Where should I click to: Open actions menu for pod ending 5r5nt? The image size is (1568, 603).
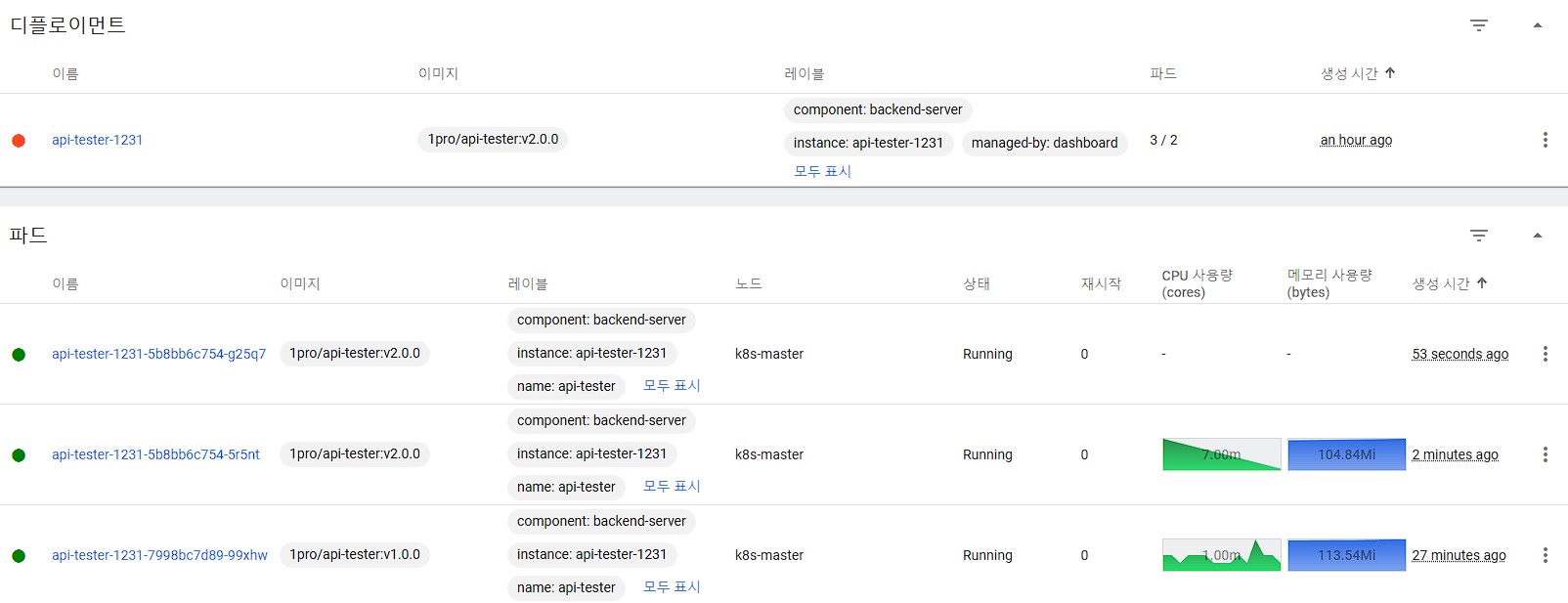tap(1545, 454)
